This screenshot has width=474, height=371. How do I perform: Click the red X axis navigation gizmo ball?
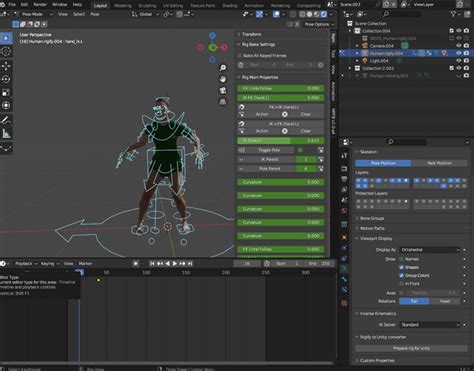(224, 48)
